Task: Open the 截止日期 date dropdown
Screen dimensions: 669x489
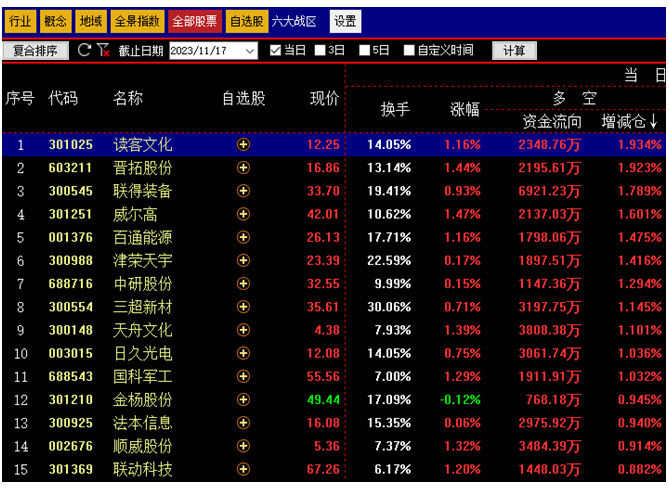Action: (250, 51)
